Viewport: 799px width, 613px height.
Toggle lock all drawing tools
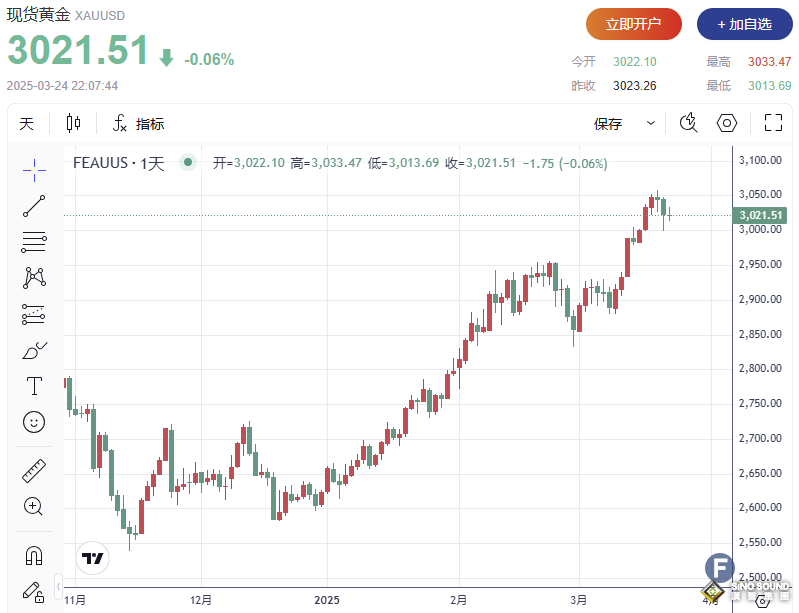click(x=34, y=590)
